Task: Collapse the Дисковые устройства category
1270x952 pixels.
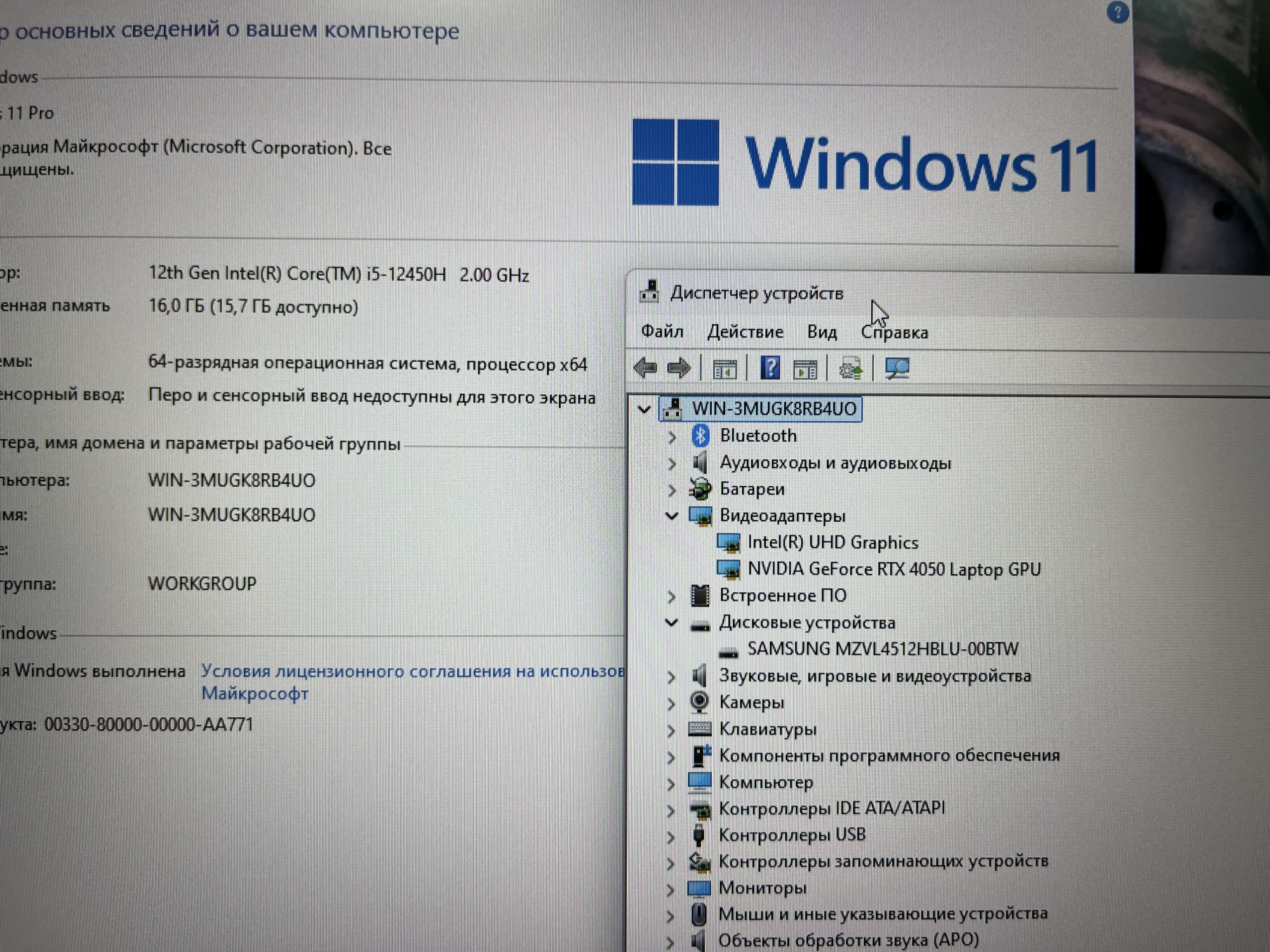Action: tap(672, 623)
